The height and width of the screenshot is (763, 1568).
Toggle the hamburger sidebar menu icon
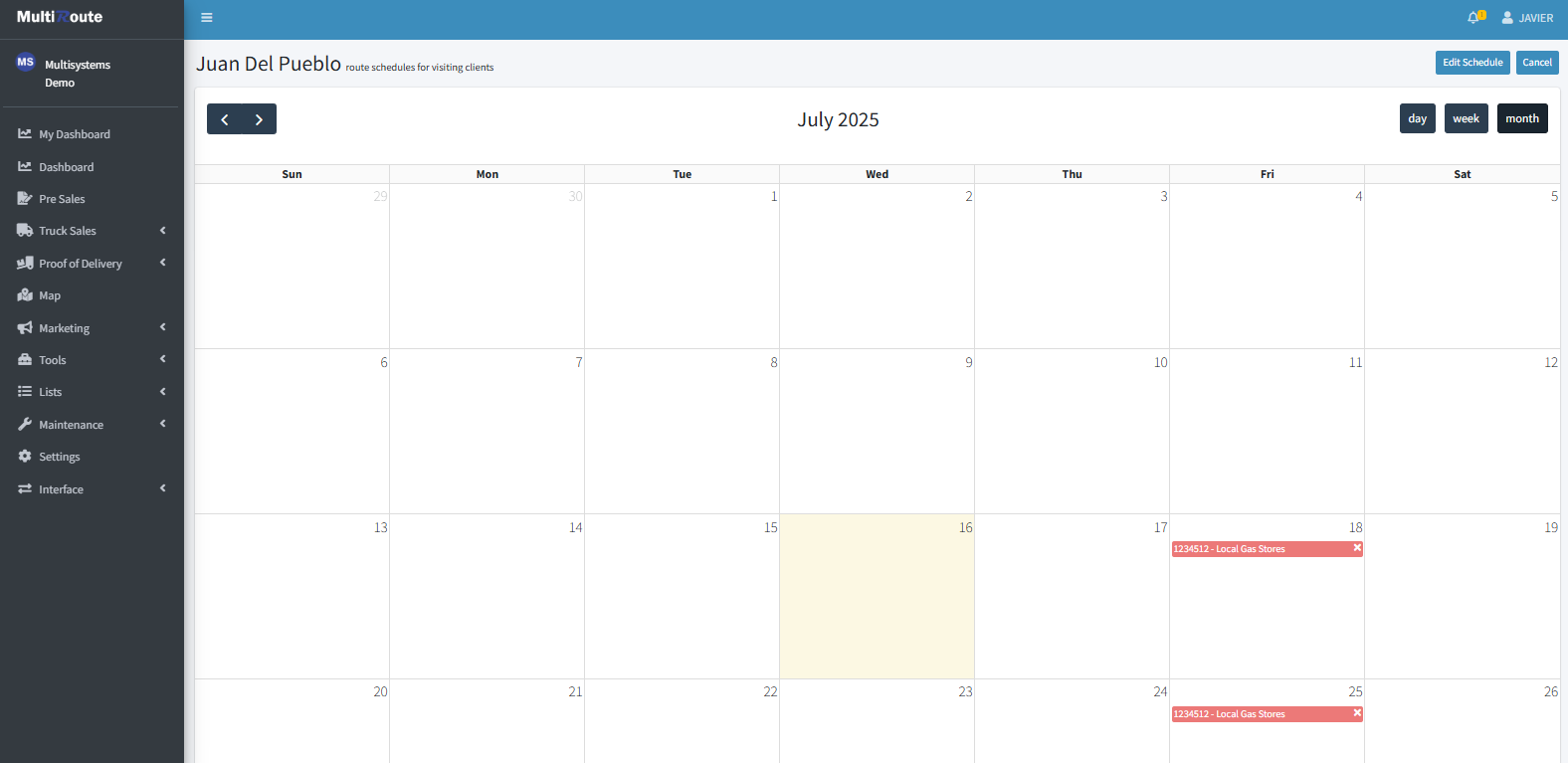point(207,18)
